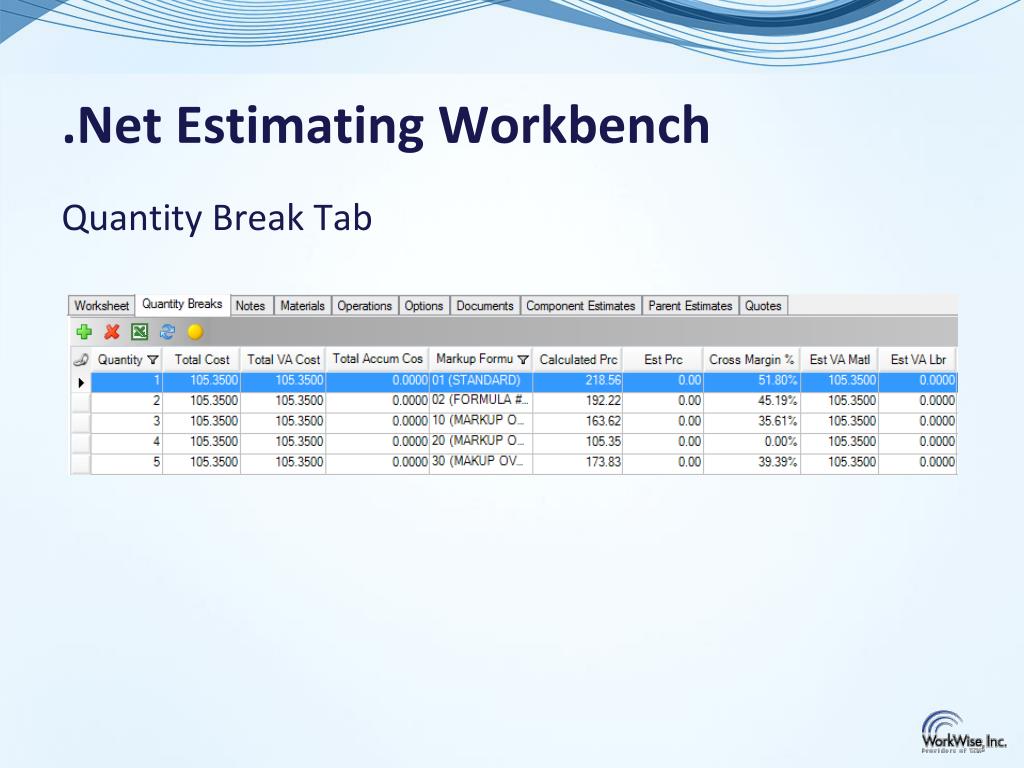Open the Notes tab
The width and height of the screenshot is (1024, 768).
(250, 306)
